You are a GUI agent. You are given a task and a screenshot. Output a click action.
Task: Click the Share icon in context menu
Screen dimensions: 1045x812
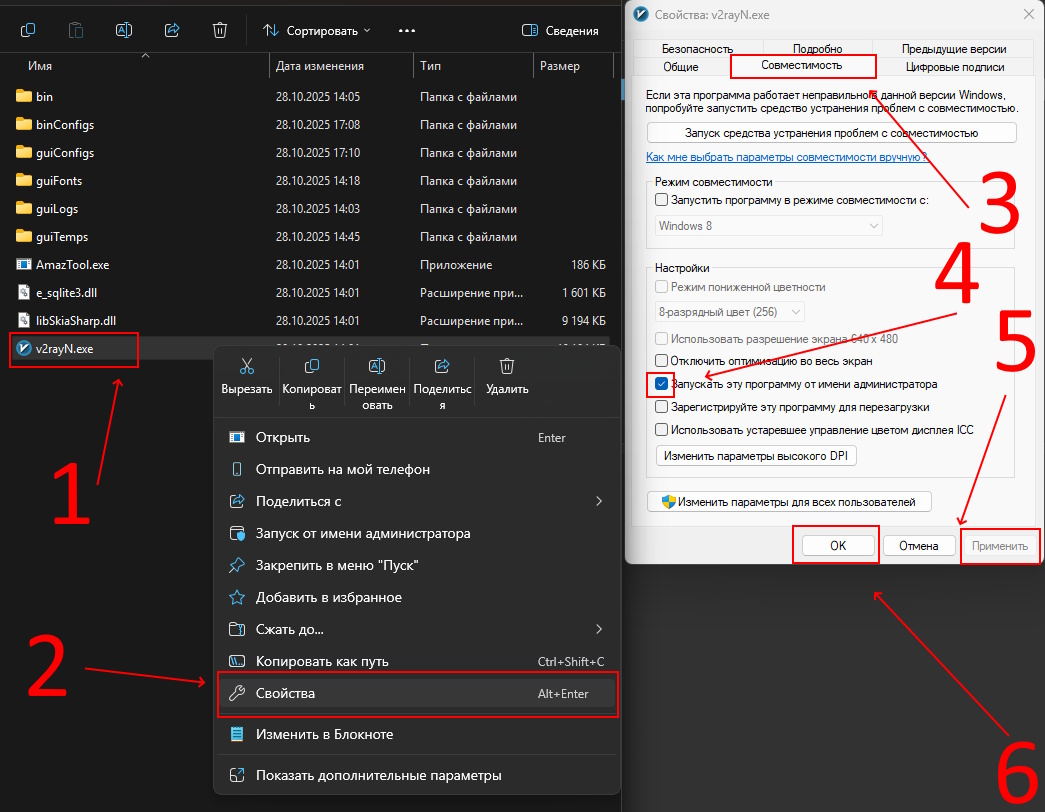pos(442,366)
